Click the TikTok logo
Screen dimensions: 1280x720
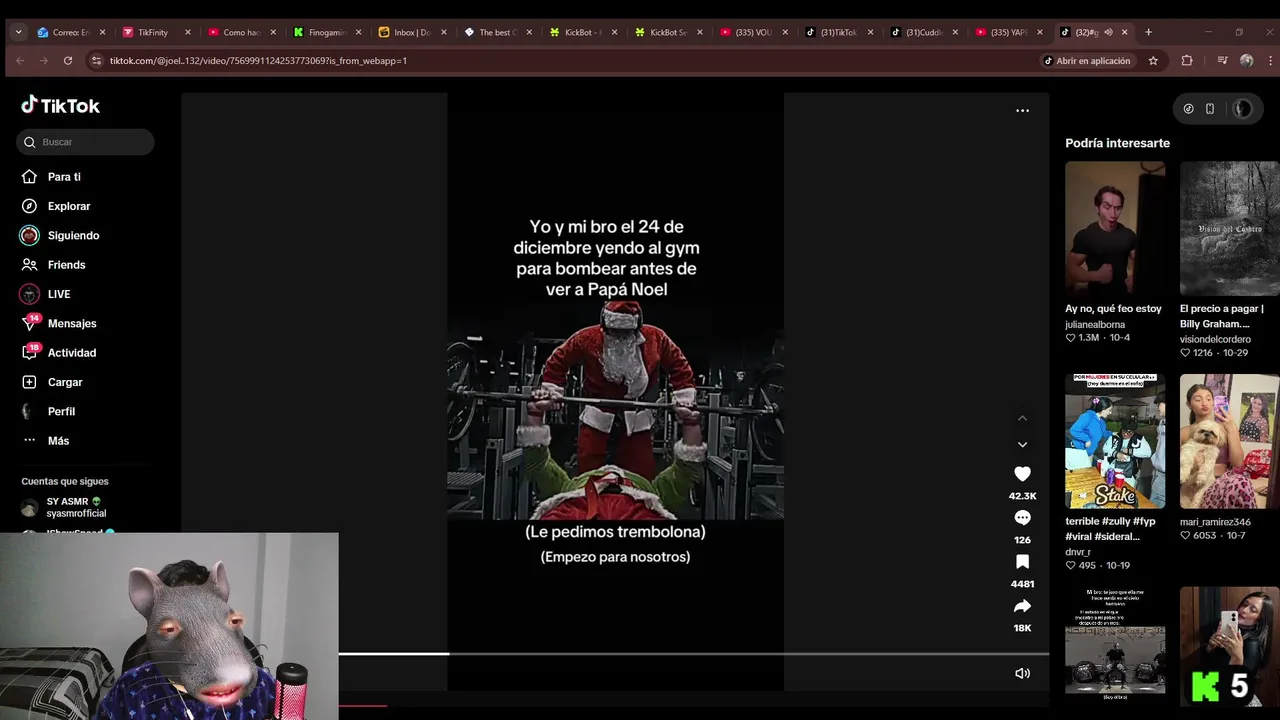coord(60,105)
